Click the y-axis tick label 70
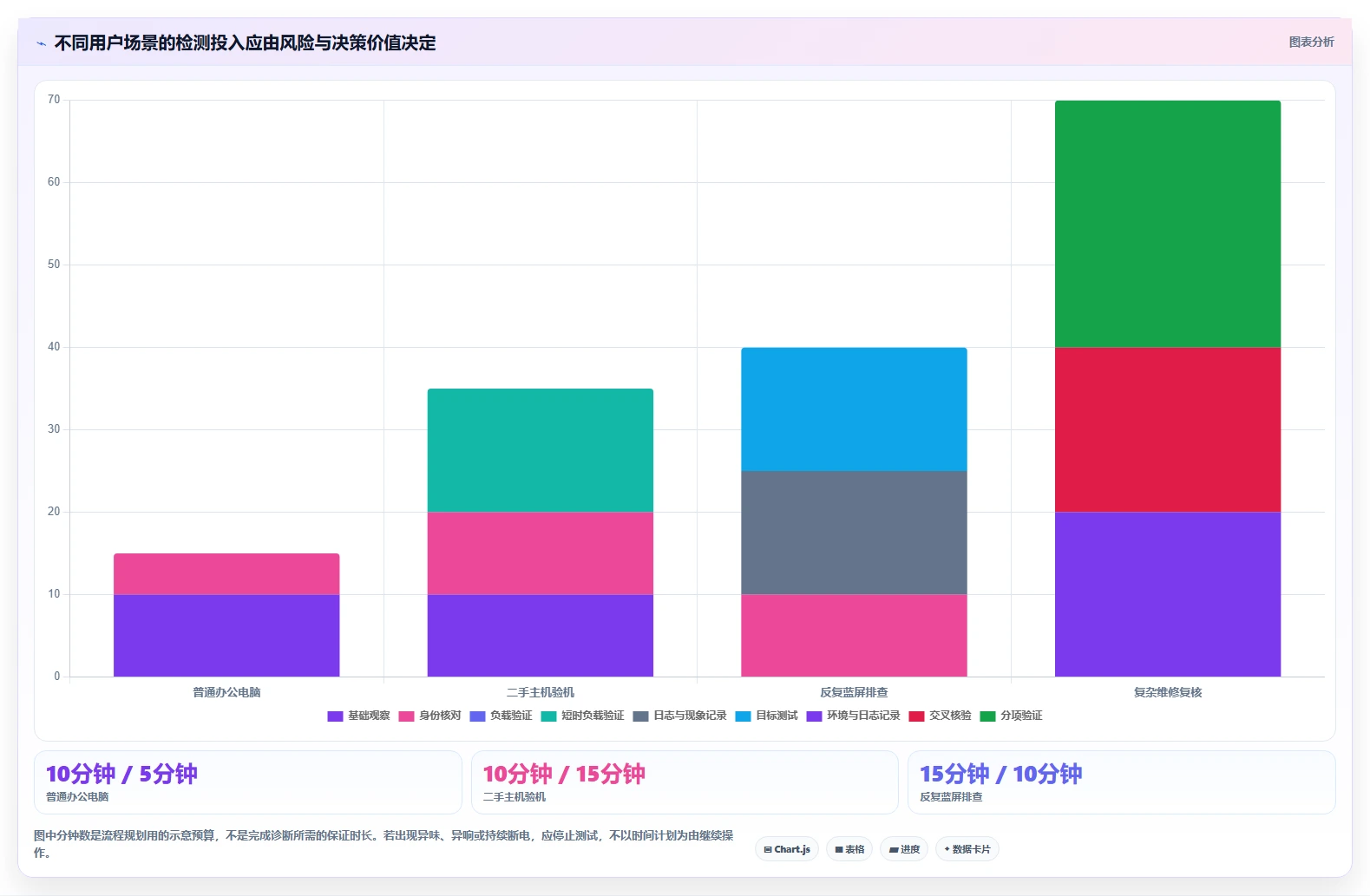 (54, 100)
